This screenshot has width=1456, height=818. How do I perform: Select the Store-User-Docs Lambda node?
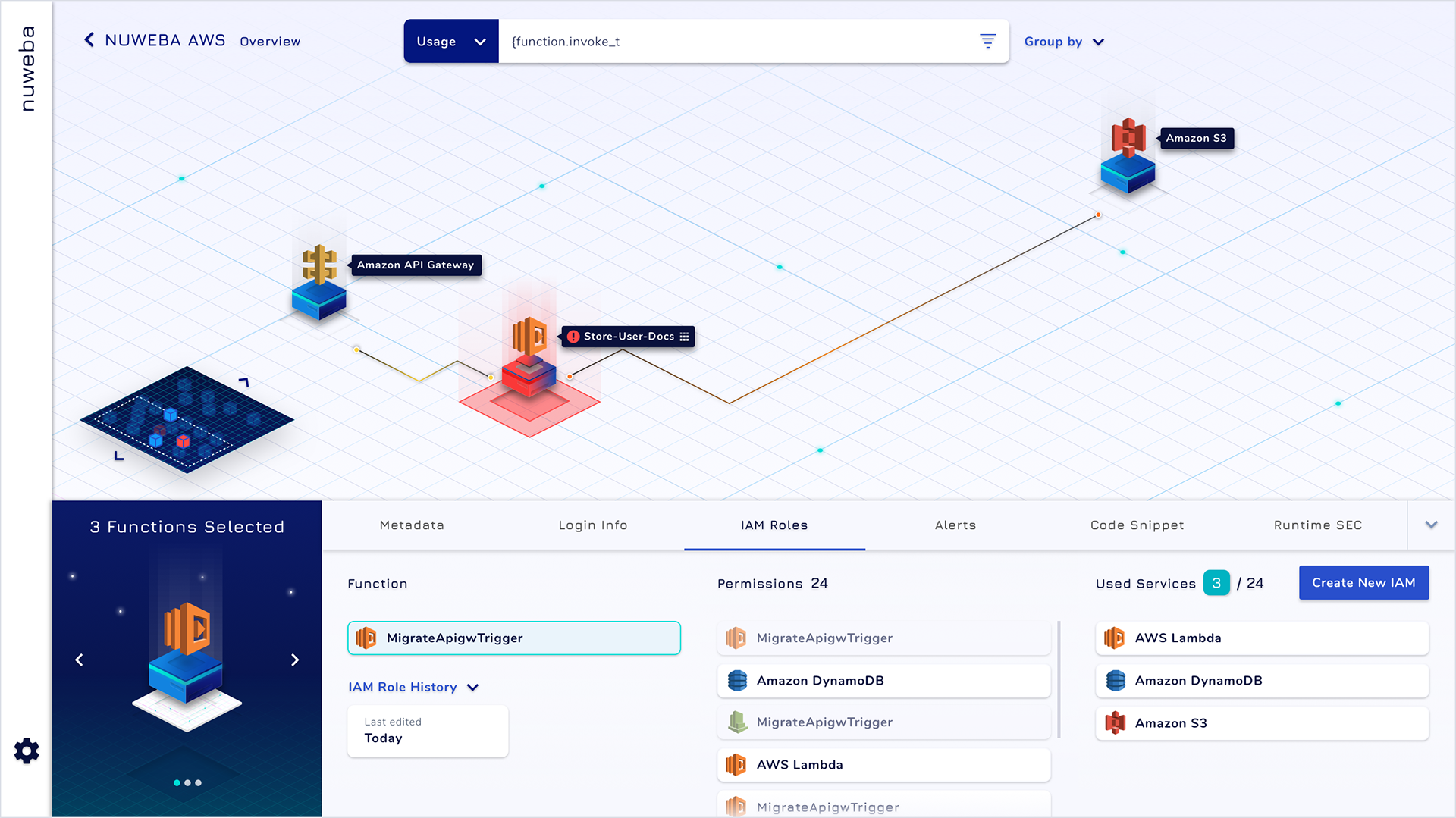pos(529,358)
